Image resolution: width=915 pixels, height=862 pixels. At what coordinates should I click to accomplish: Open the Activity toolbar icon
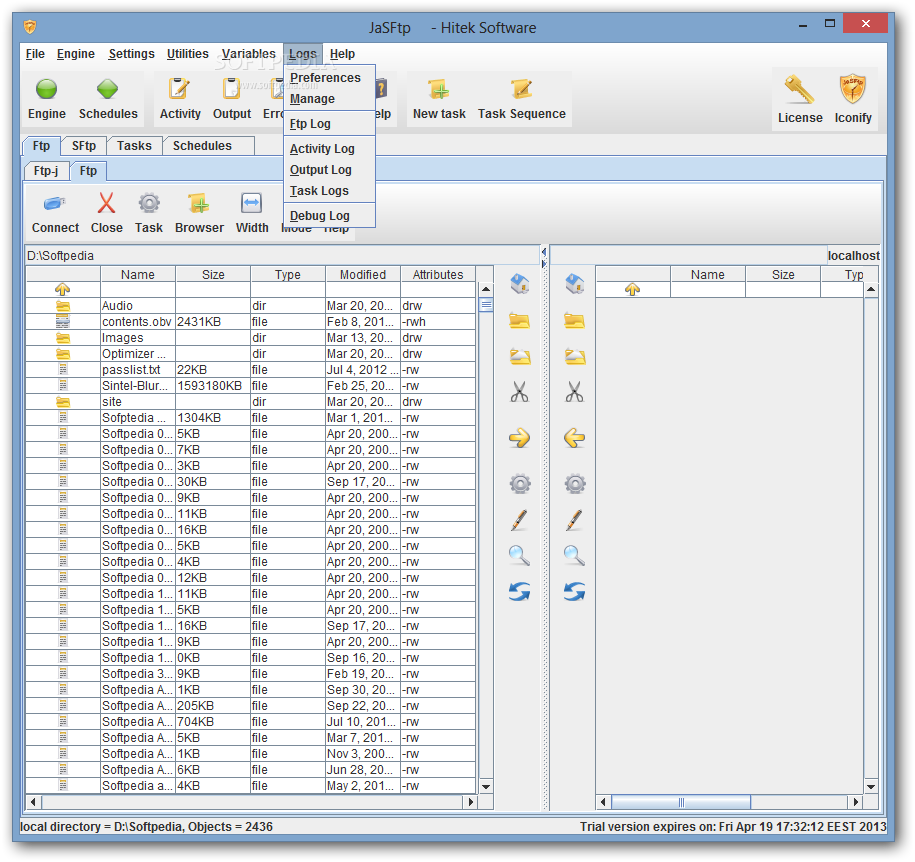[179, 89]
